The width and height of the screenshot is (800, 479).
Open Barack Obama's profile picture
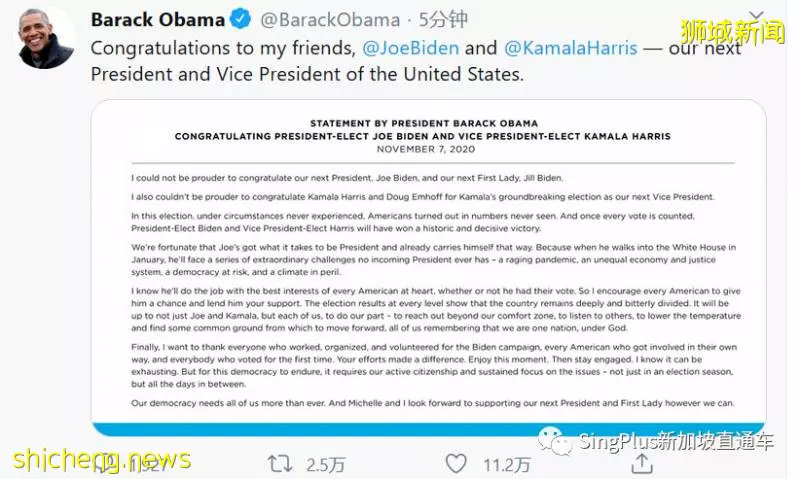[45, 38]
